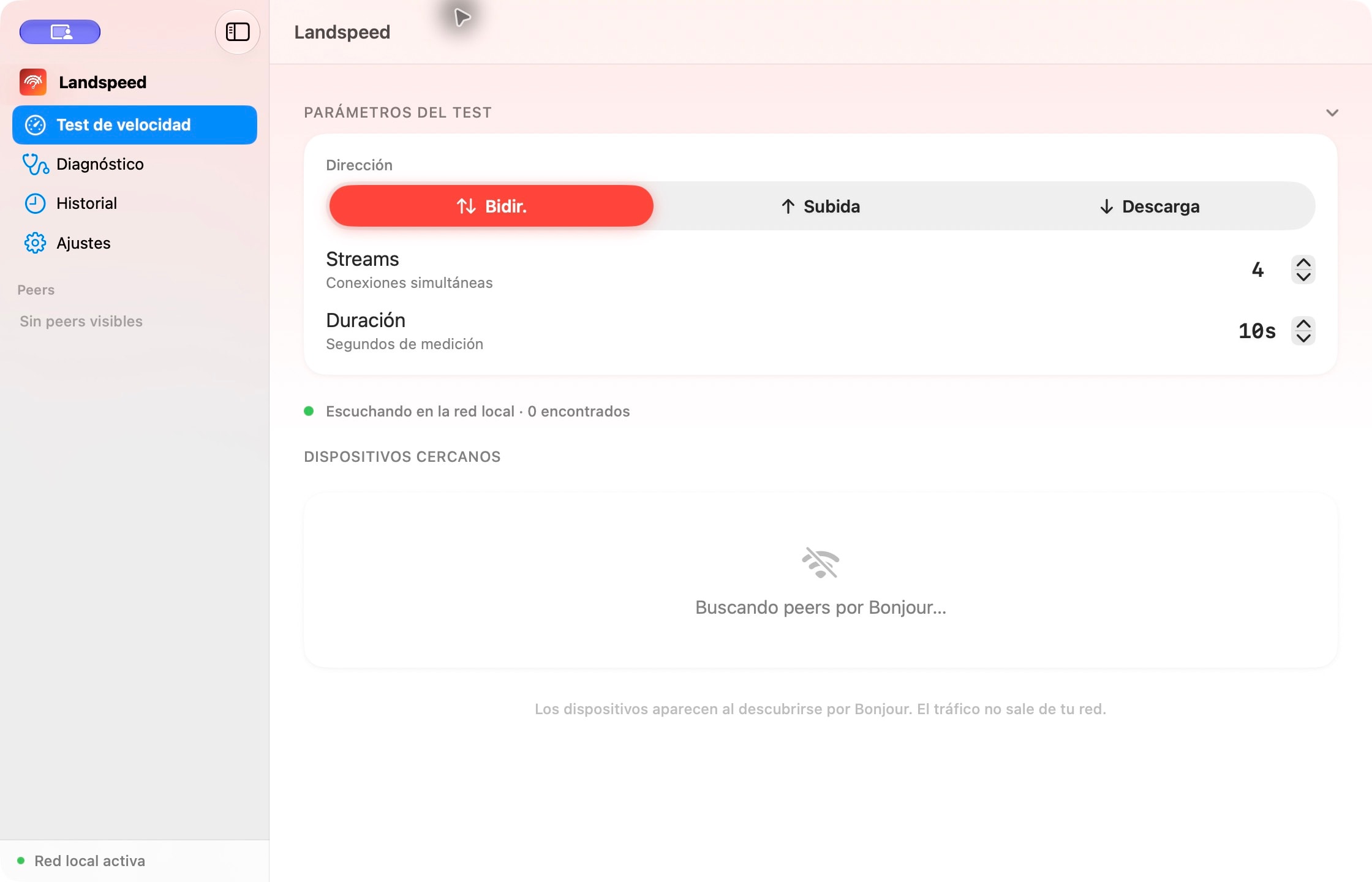1372x882 pixels.
Task: Open the Diagnóstico section
Action: coord(135,164)
